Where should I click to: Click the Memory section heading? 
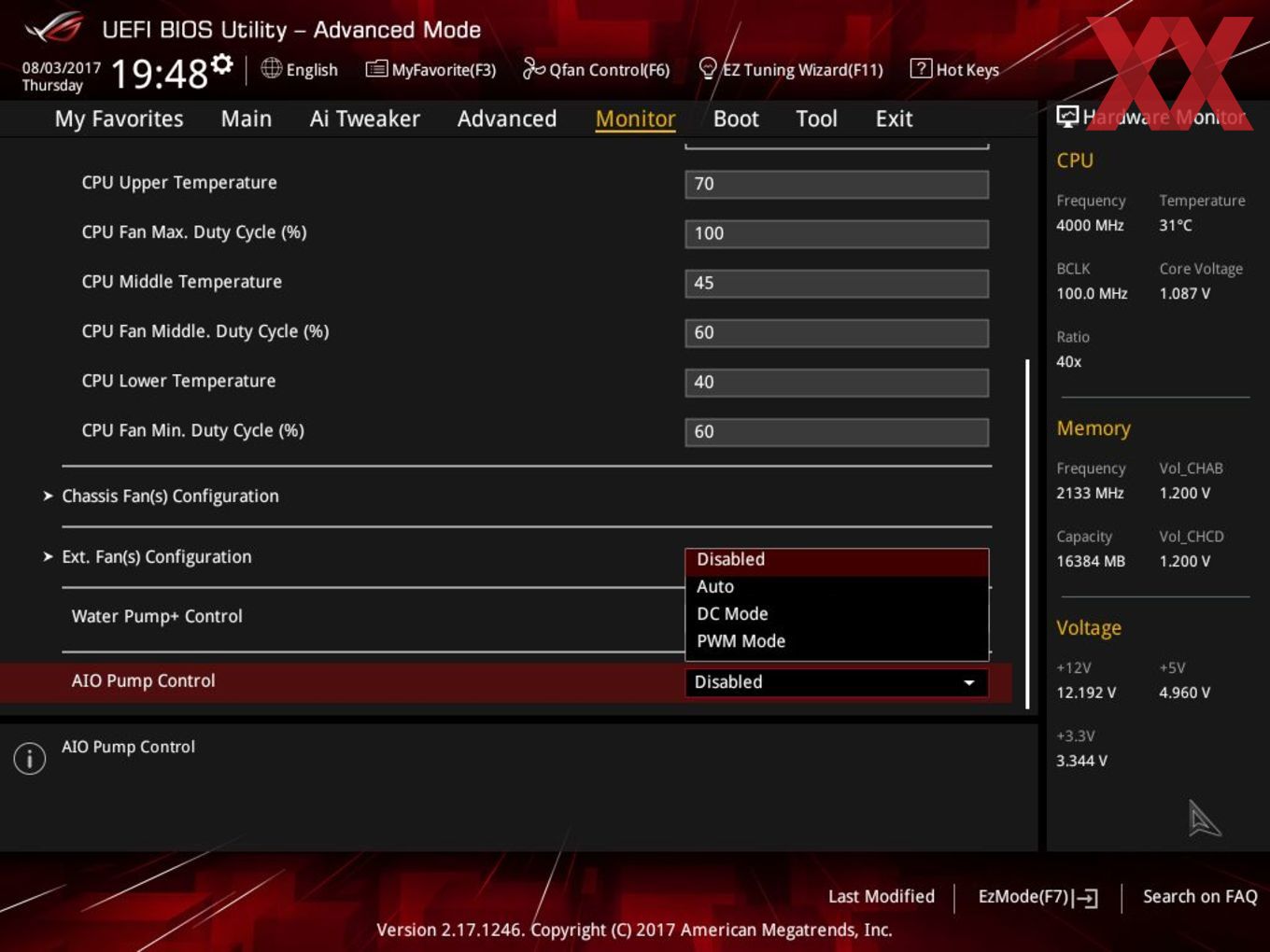click(1094, 428)
